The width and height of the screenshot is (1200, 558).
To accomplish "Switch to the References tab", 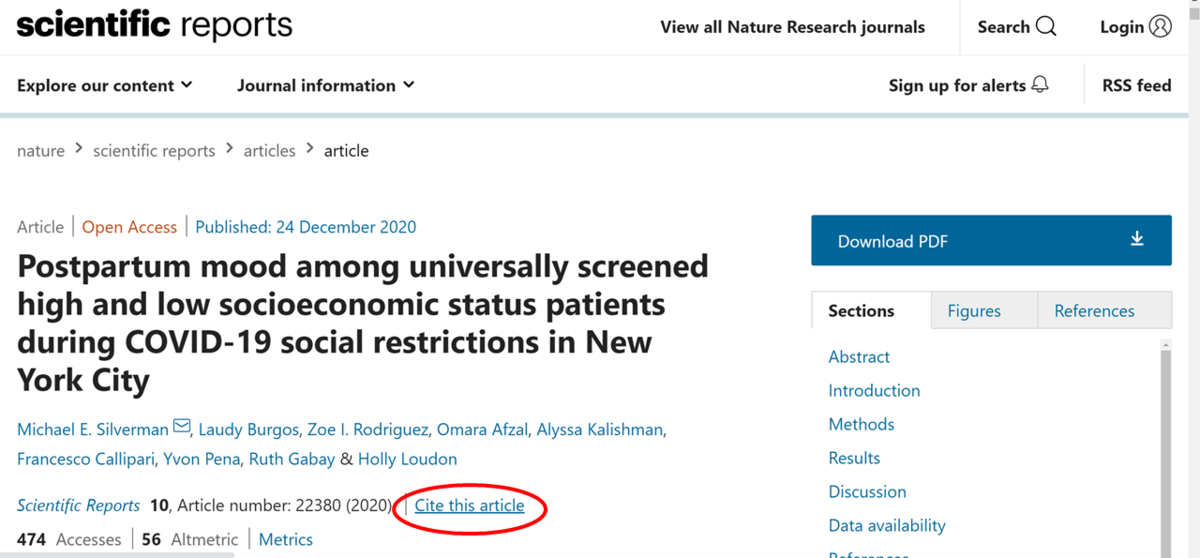I will coord(1094,311).
